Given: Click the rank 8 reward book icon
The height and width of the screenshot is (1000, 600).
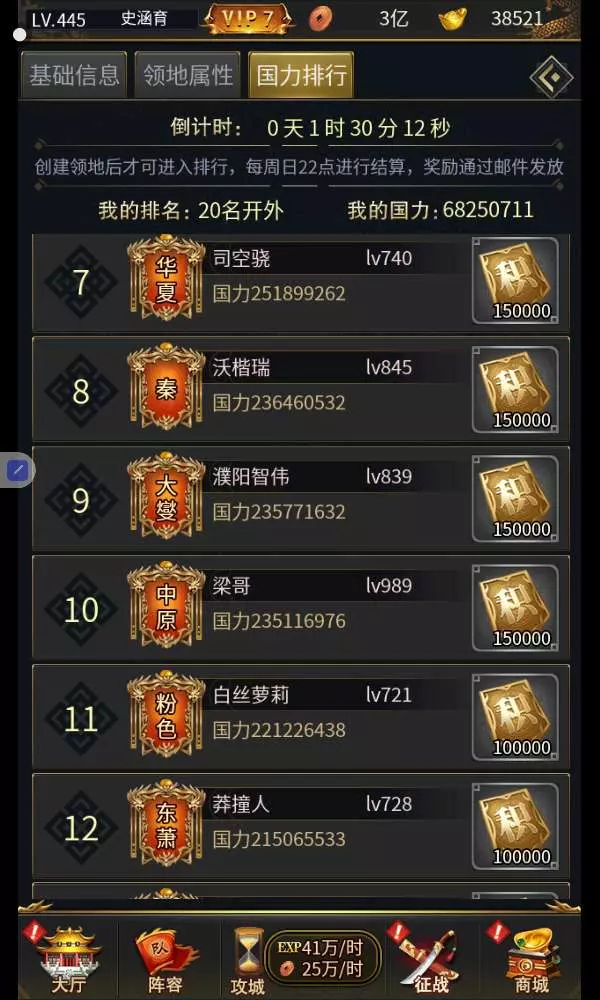Looking at the screenshot, I should (x=515, y=390).
